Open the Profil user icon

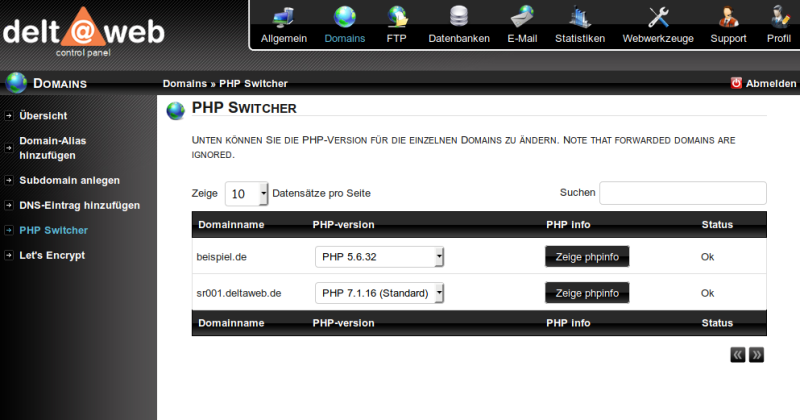[x=779, y=17]
